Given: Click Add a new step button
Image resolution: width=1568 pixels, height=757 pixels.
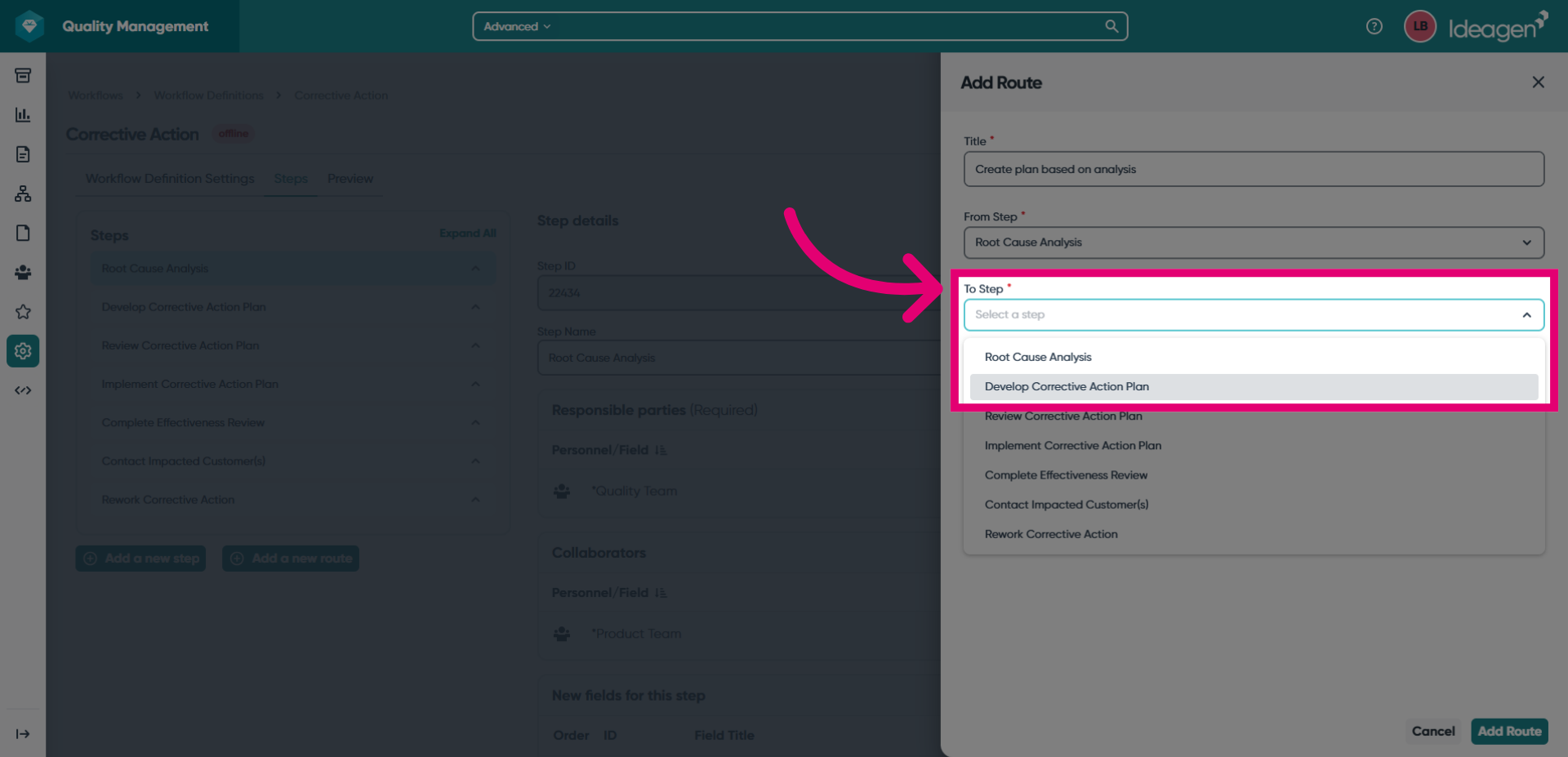Looking at the screenshot, I should coord(140,559).
